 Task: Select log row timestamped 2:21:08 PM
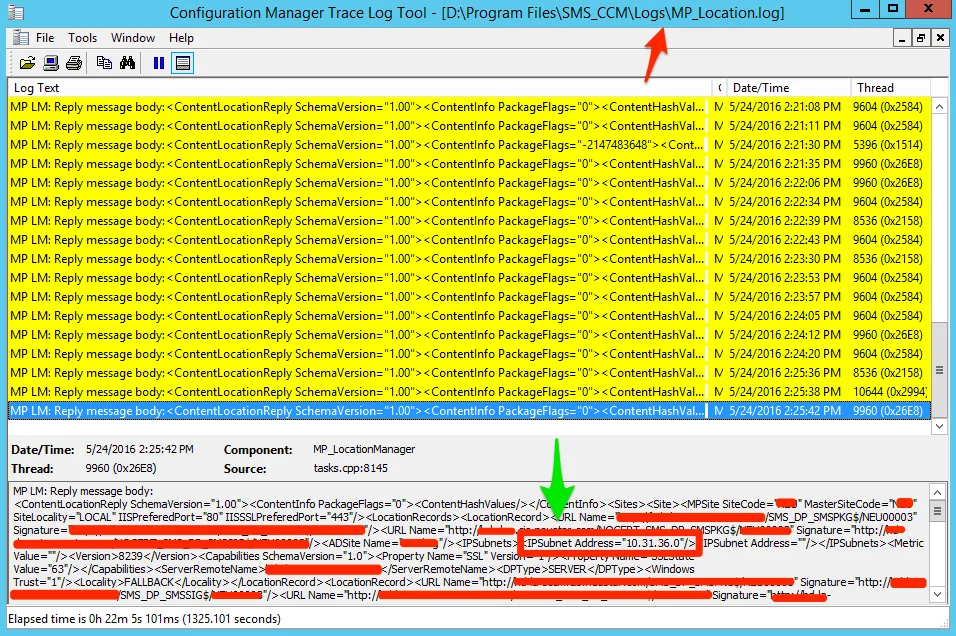(x=469, y=107)
